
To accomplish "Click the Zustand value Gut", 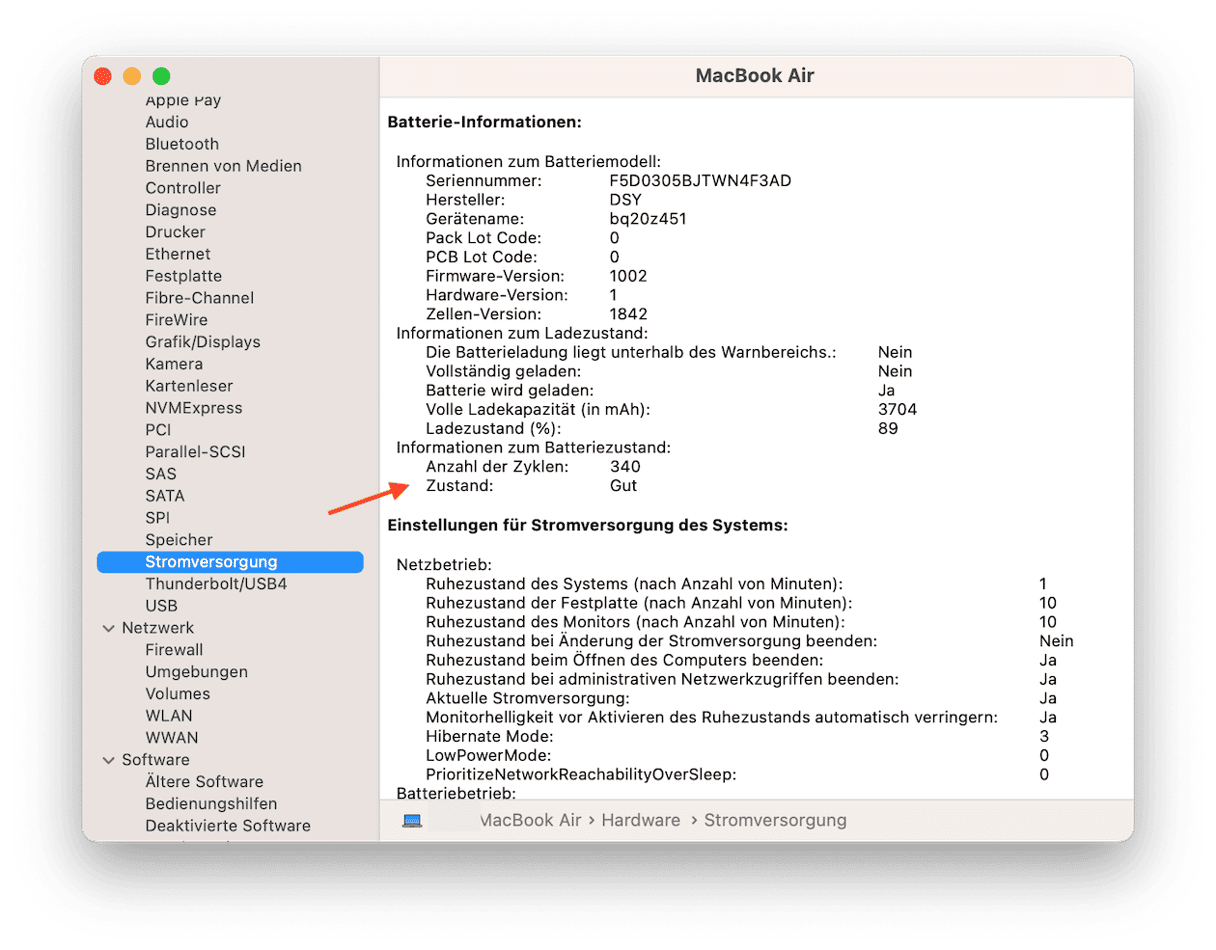I will [x=623, y=486].
